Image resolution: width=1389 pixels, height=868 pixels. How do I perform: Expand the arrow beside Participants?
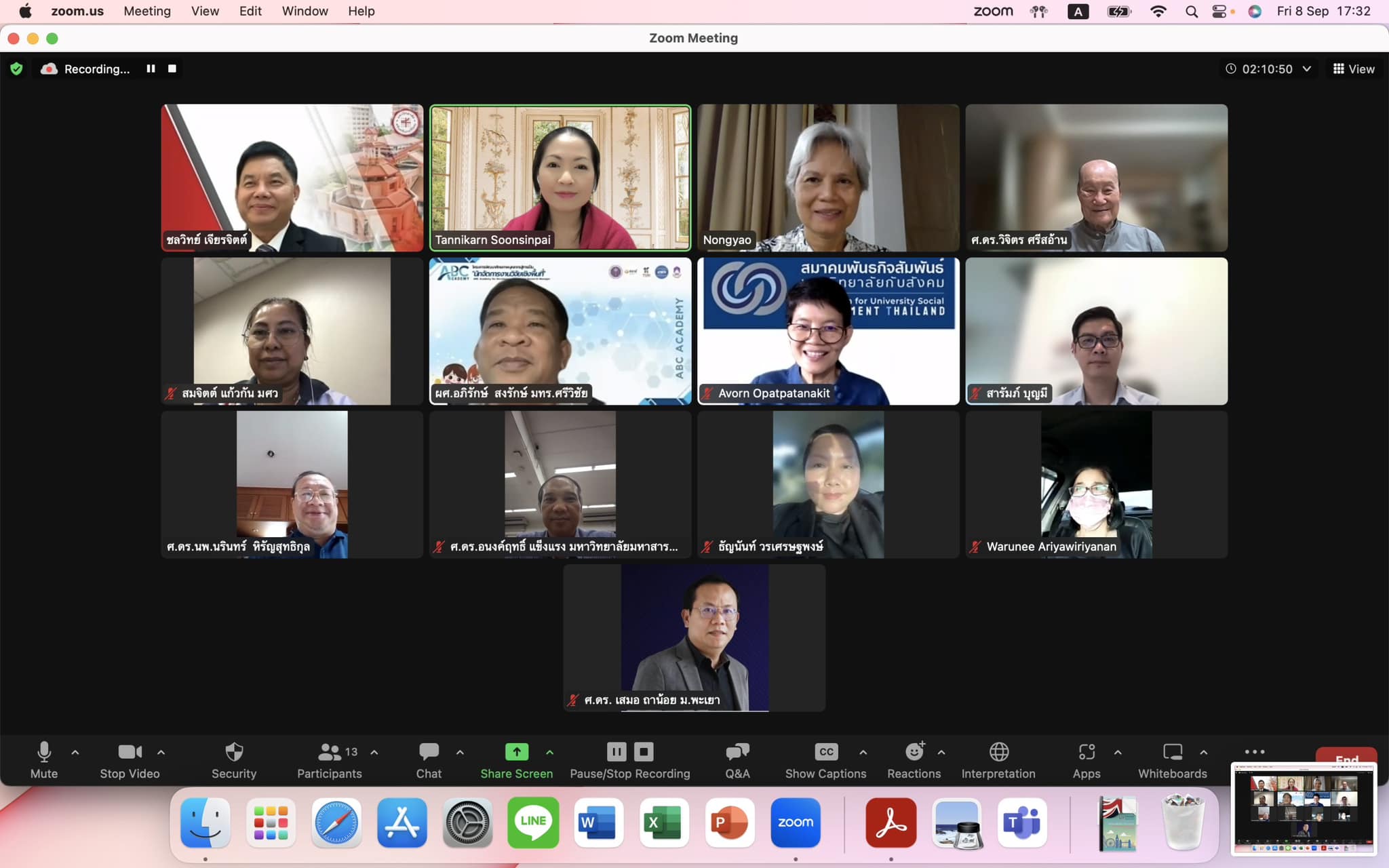pos(374,752)
